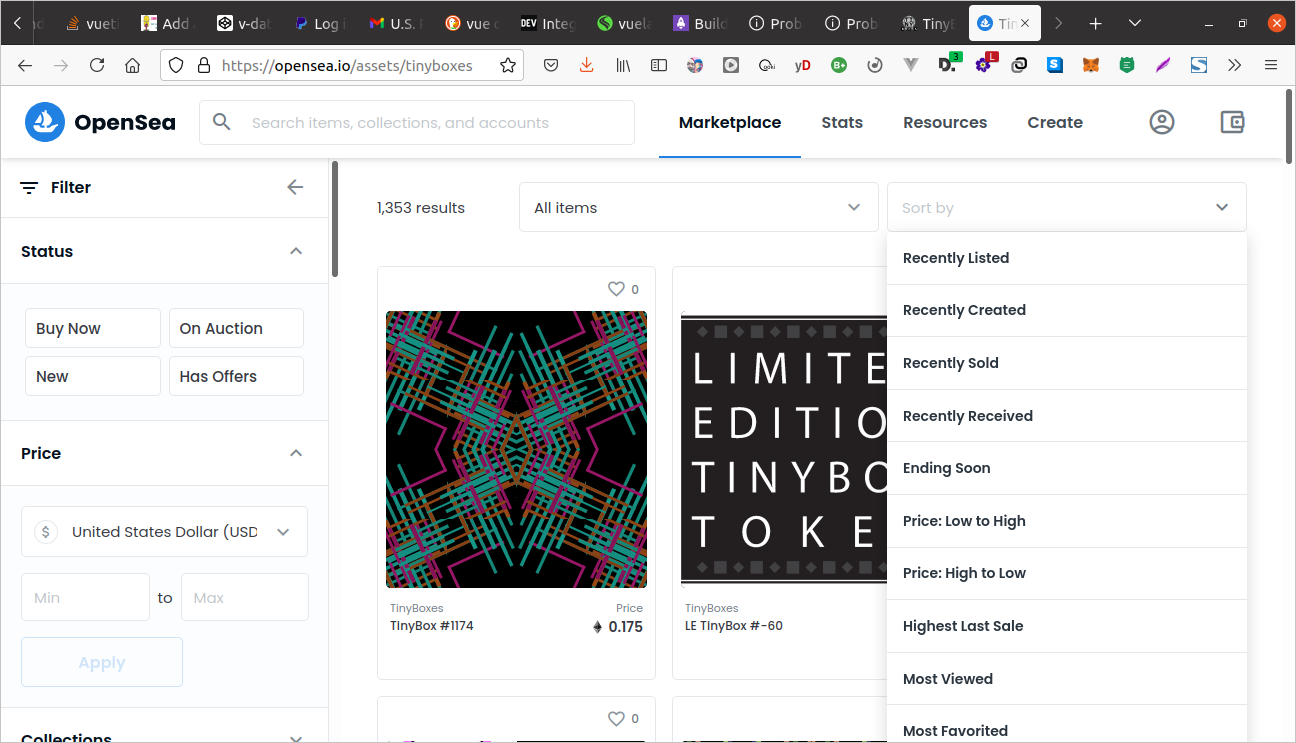Image resolution: width=1296 pixels, height=743 pixels.
Task: Click the OpenSea logo icon
Action: click(x=45, y=122)
